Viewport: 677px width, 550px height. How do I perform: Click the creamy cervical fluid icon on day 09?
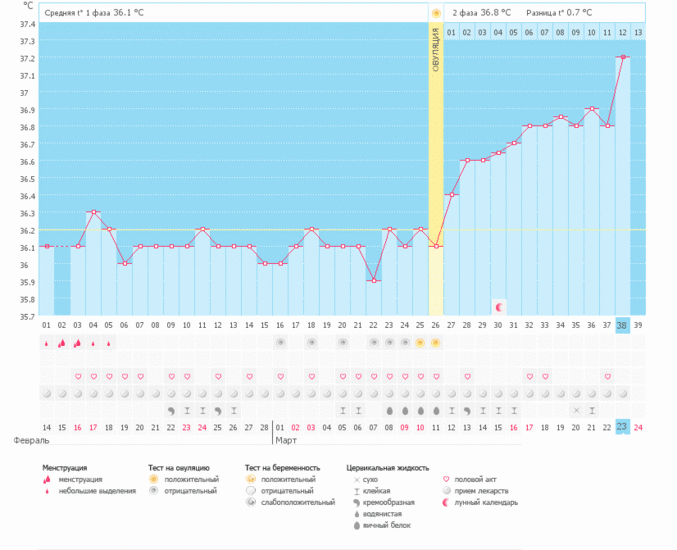coord(171,411)
